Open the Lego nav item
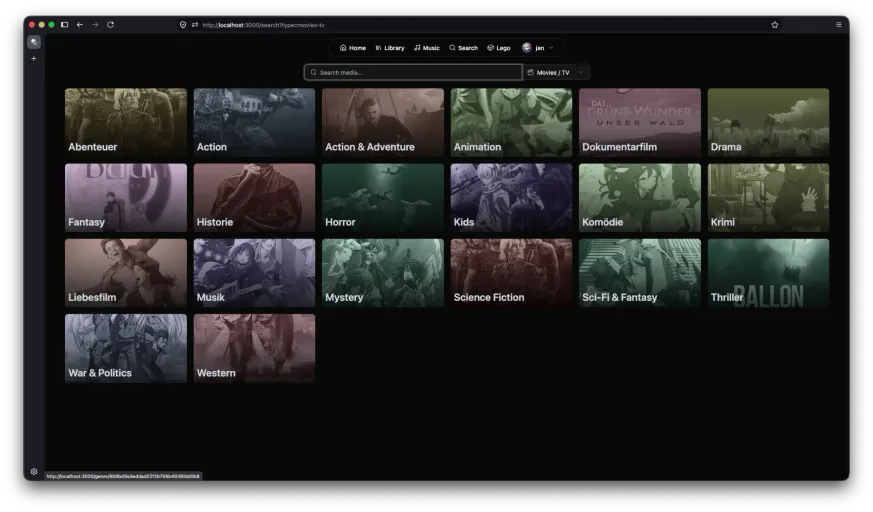The width and height of the screenshot is (873, 512). tap(499, 48)
